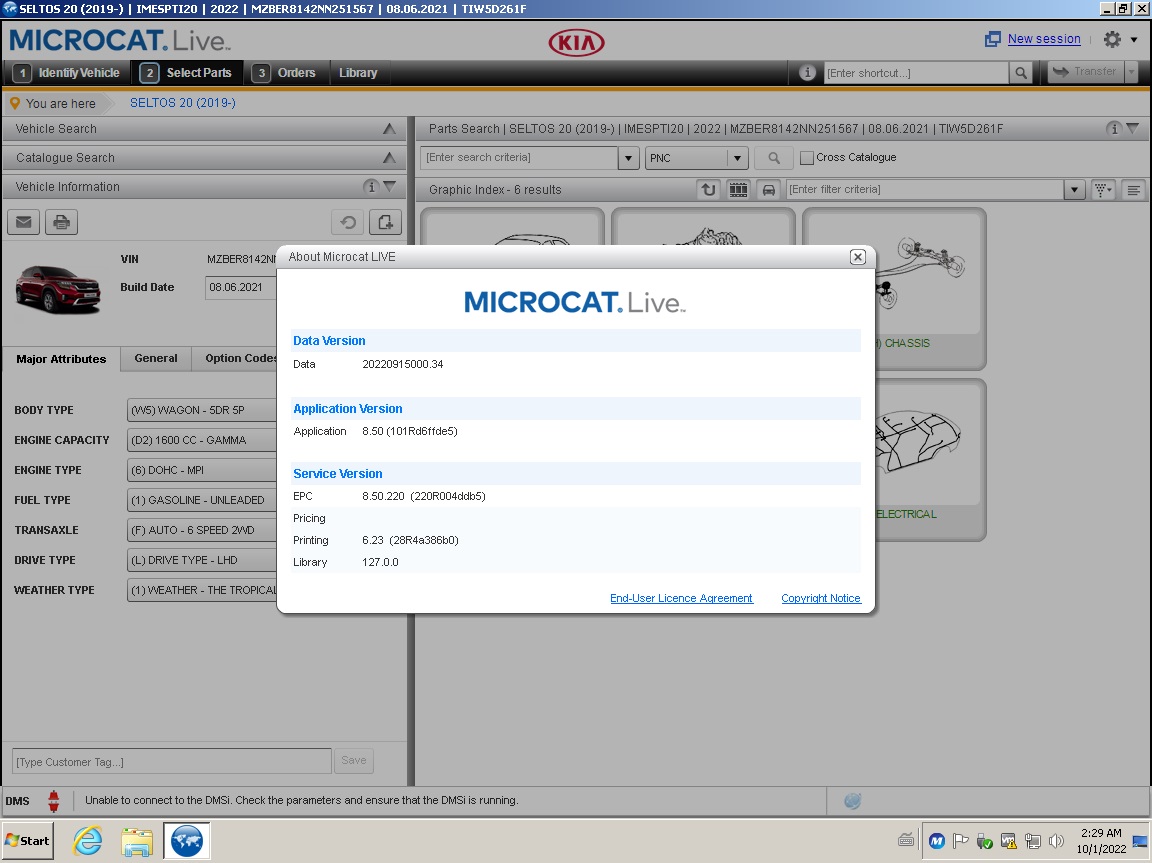
Task: Open the Library tab
Action: click(x=358, y=73)
